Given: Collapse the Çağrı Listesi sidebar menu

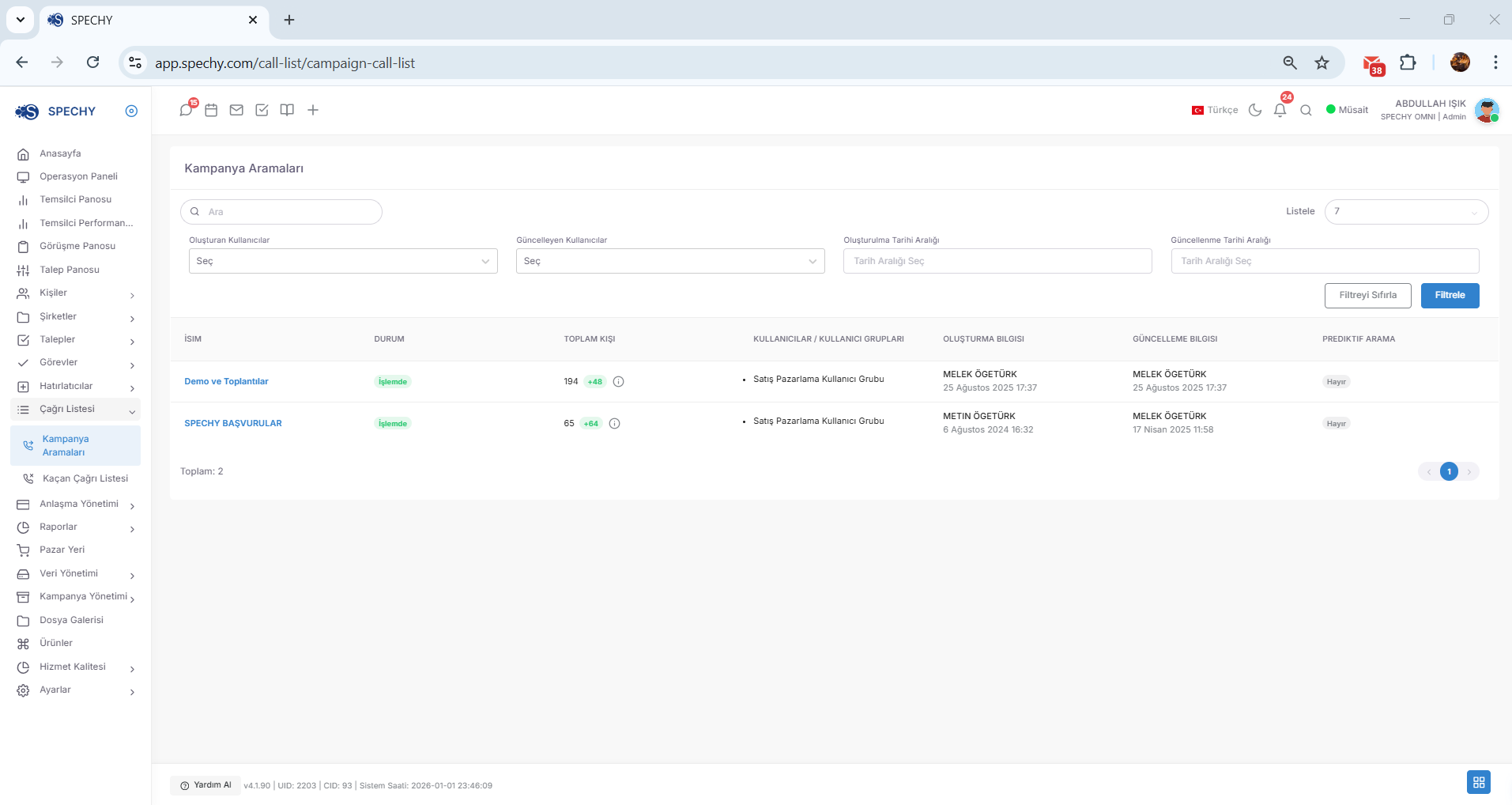Looking at the screenshot, I should click(75, 409).
